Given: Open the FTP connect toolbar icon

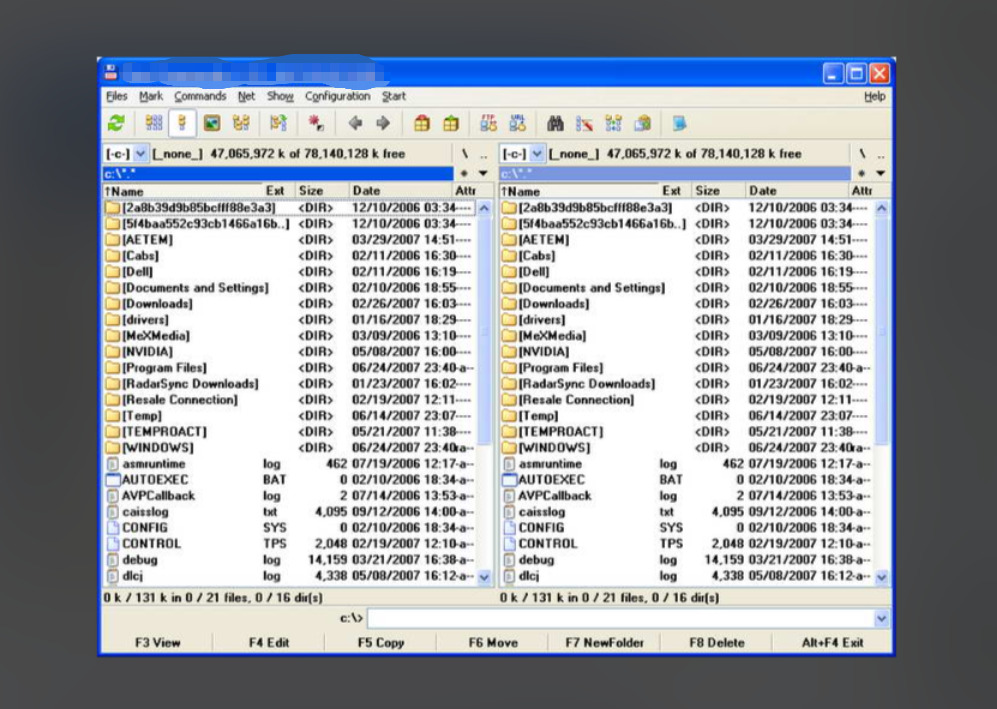Looking at the screenshot, I should pyautogui.click(x=489, y=123).
